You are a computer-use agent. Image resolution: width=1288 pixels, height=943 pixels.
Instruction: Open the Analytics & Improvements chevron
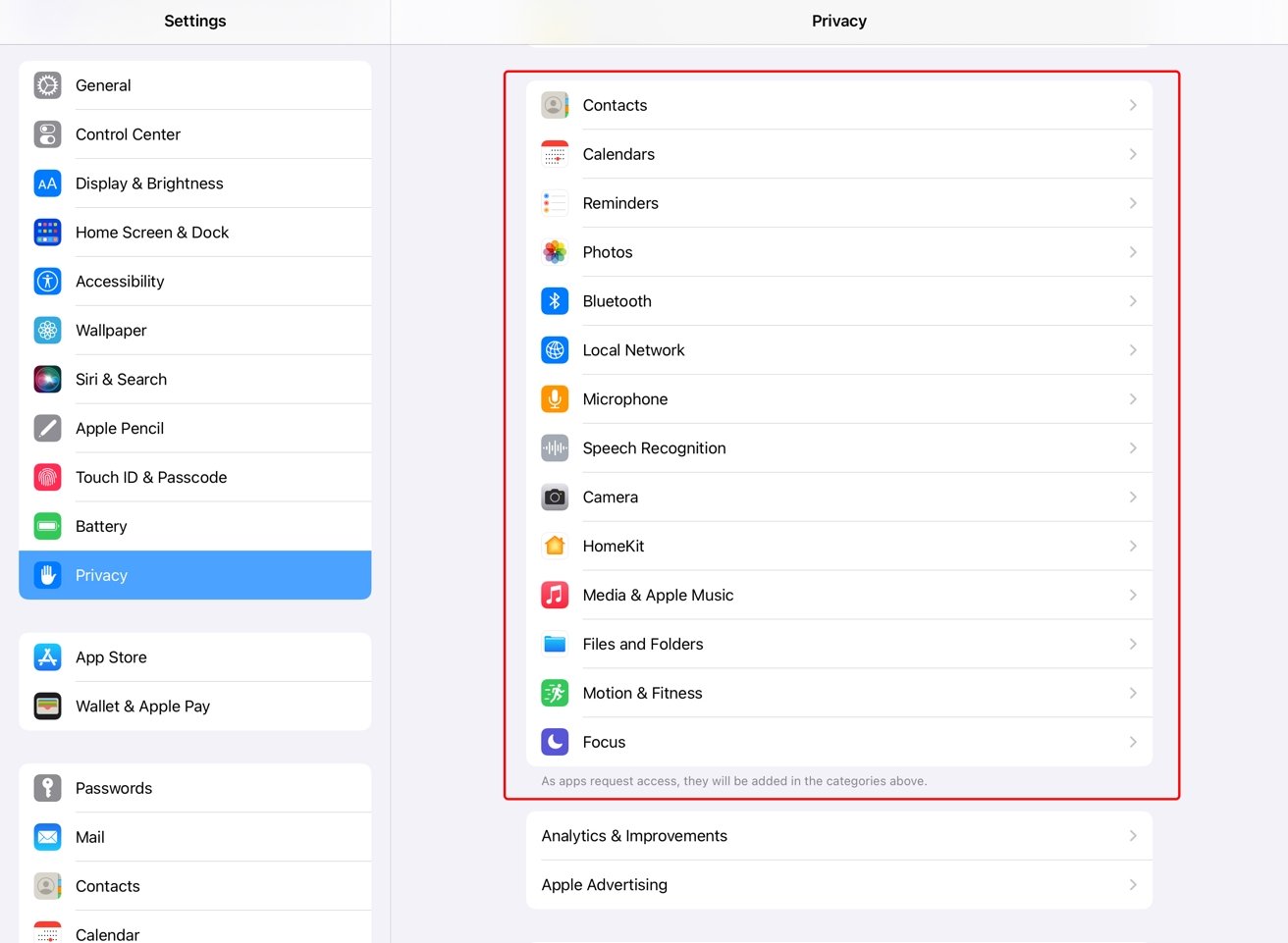coord(1132,836)
